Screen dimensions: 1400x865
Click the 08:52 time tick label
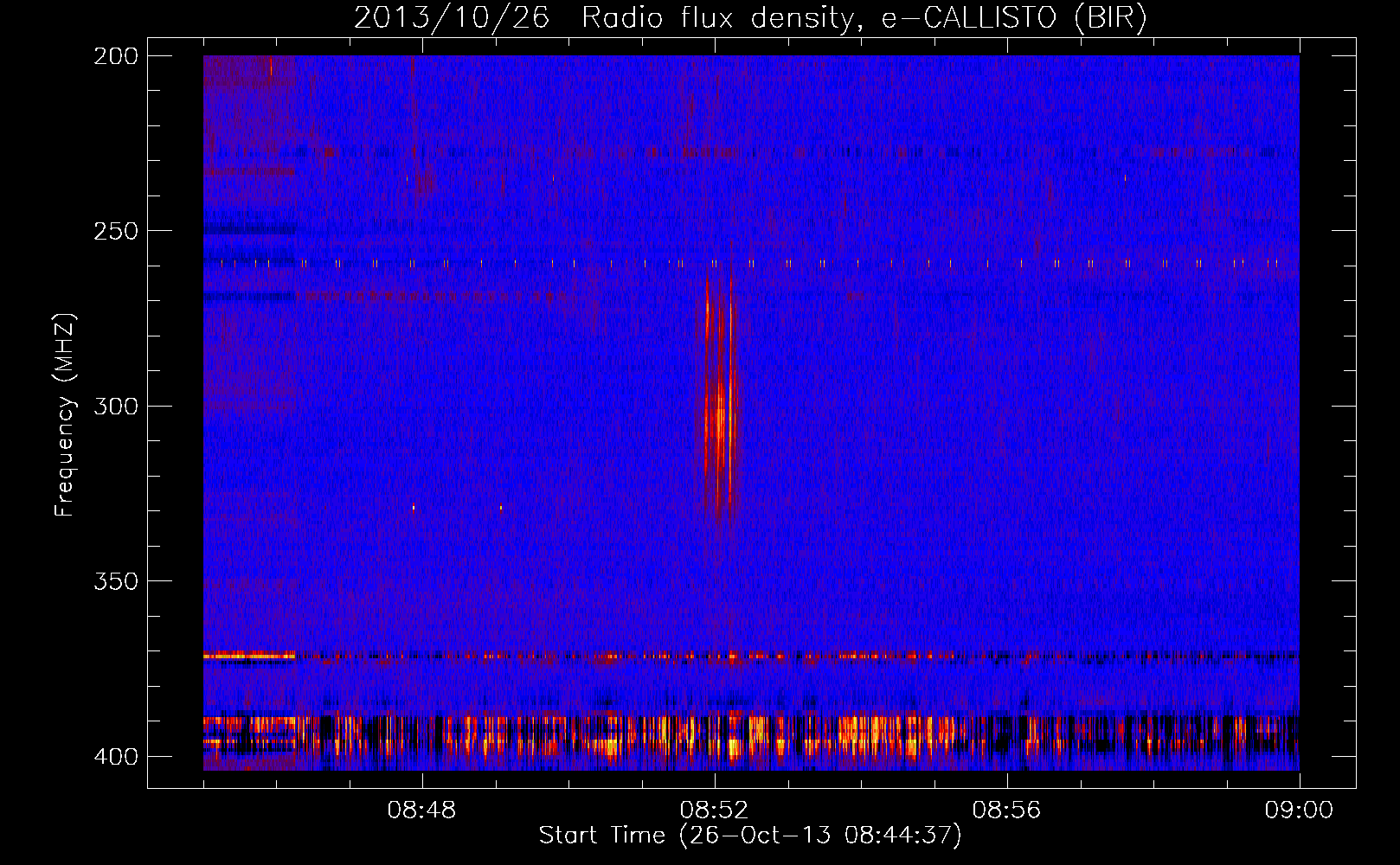(x=714, y=811)
